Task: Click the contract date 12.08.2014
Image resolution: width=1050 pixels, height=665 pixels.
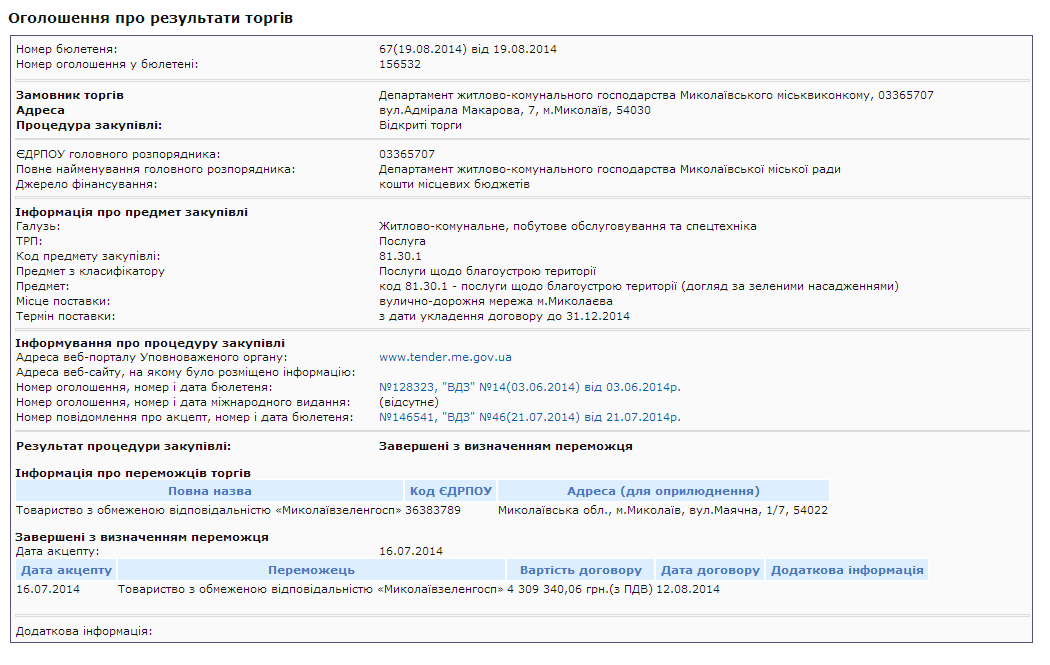Action: pos(687,589)
